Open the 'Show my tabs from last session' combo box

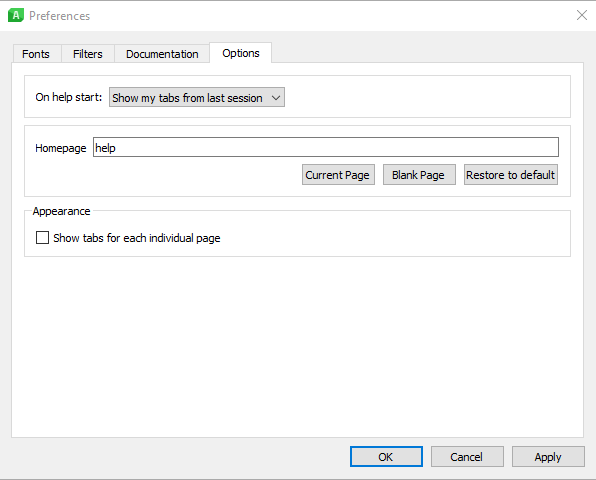pos(197,98)
